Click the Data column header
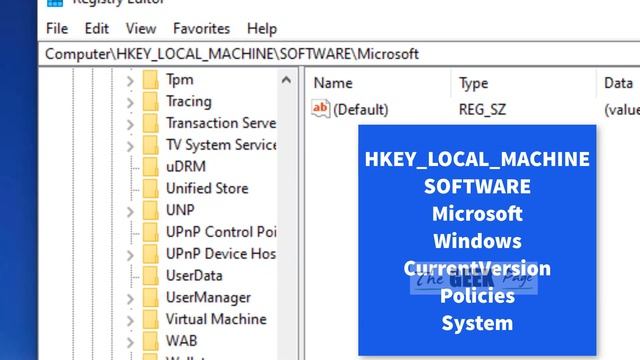 click(618, 83)
